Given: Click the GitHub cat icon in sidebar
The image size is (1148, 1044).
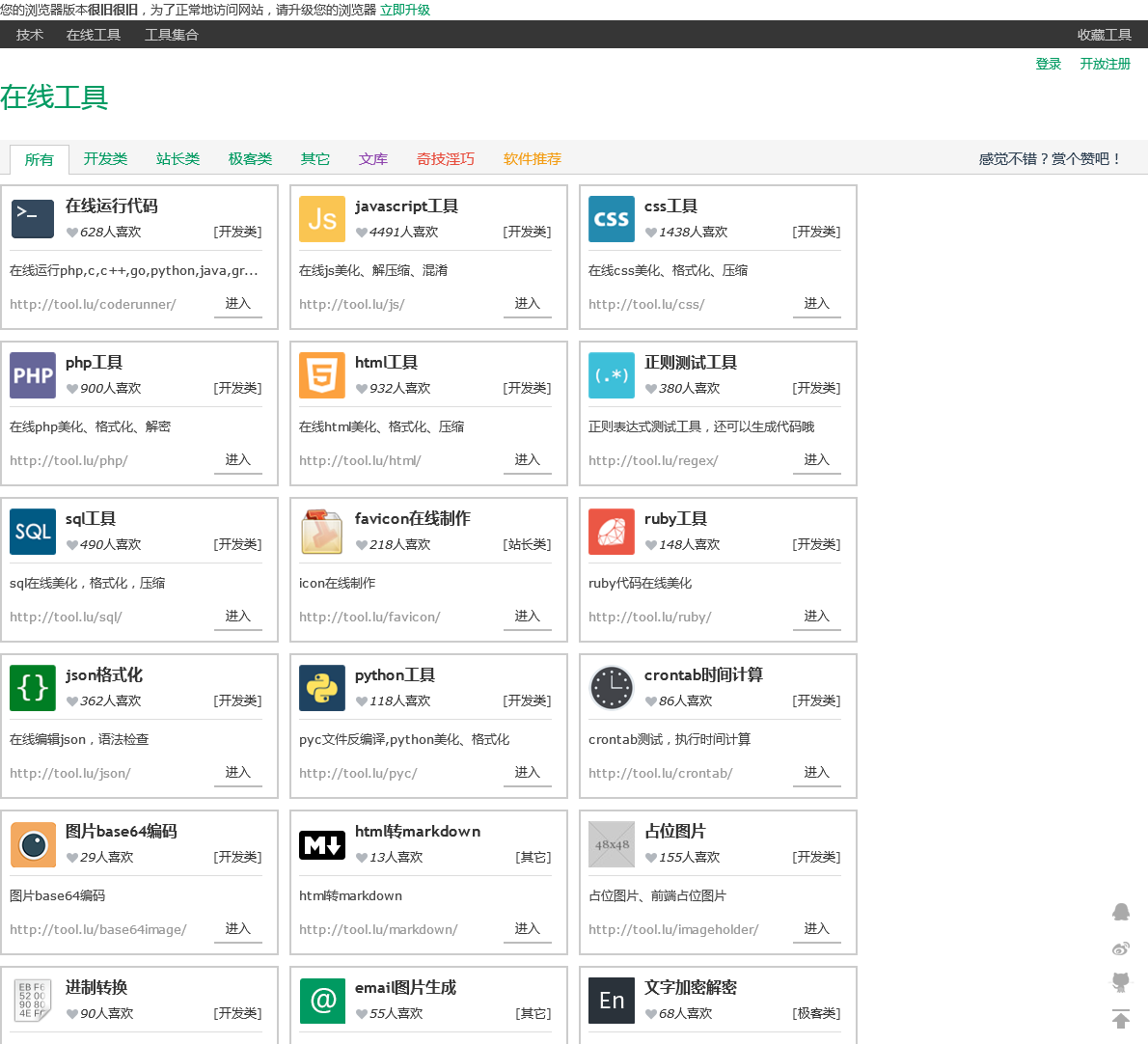Looking at the screenshot, I should click(1121, 982).
